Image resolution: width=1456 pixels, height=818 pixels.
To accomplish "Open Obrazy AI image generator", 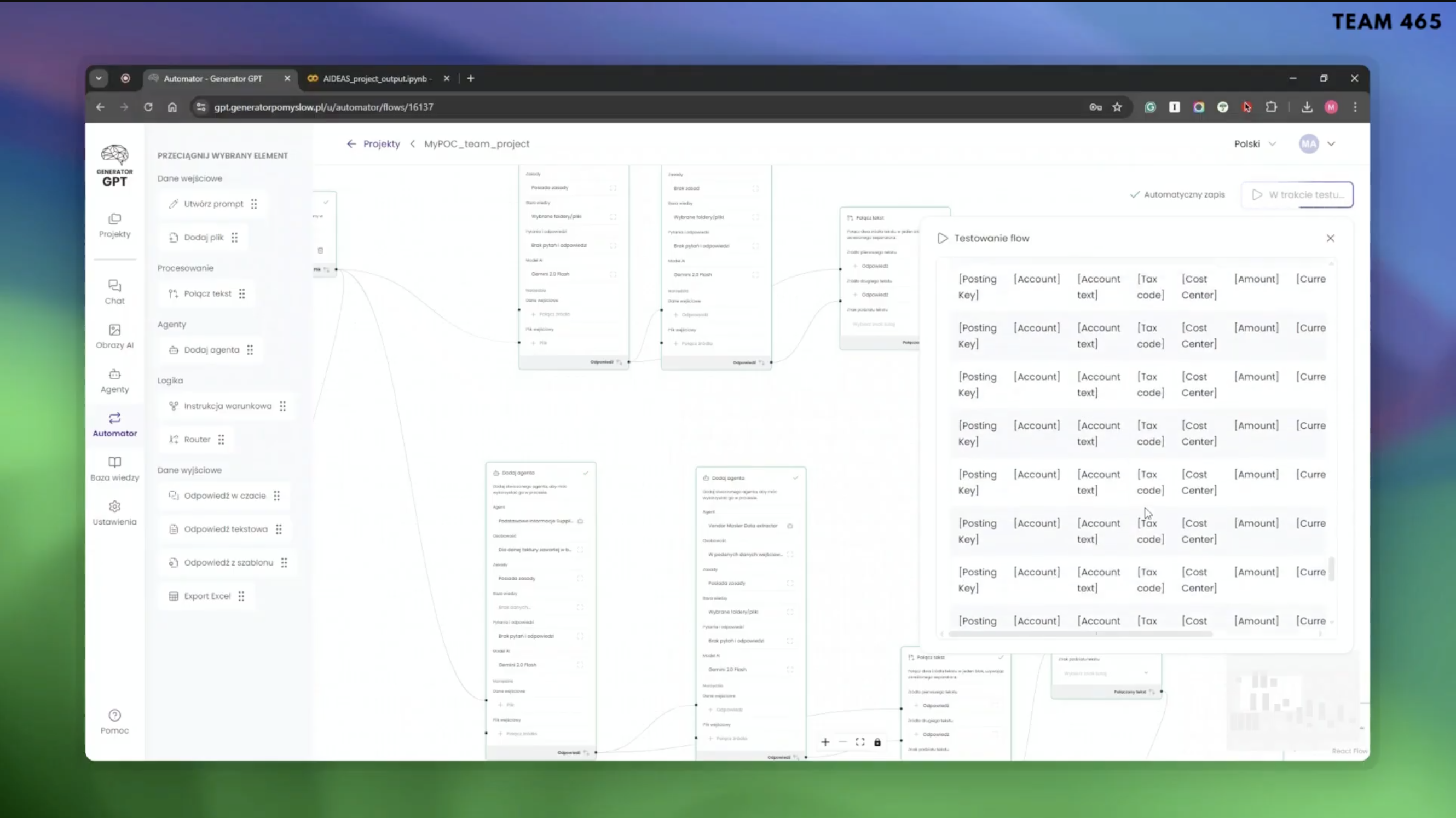I will coord(114,336).
